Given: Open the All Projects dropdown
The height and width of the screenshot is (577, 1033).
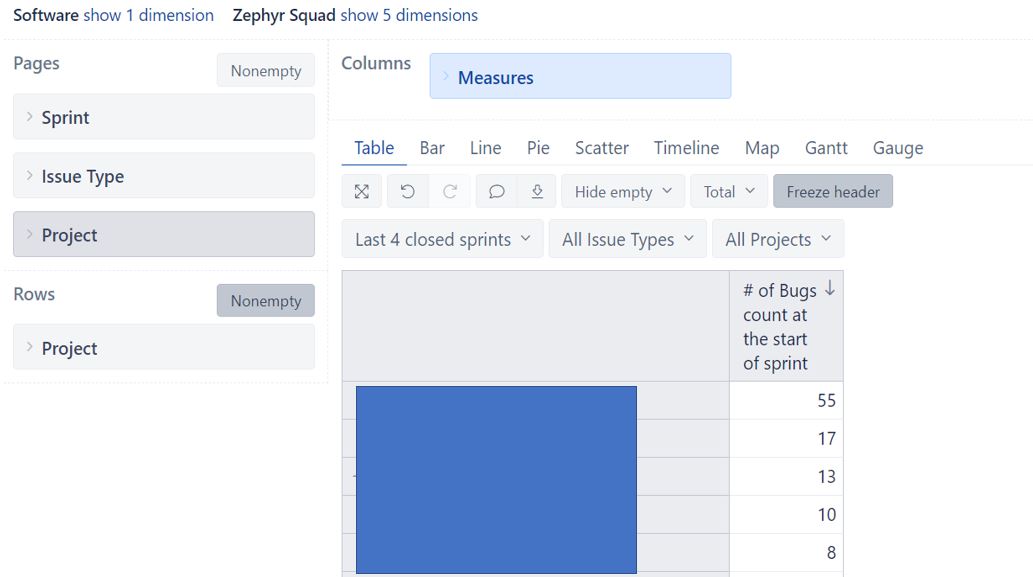Looking at the screenshot, I should tap(777, 239).
